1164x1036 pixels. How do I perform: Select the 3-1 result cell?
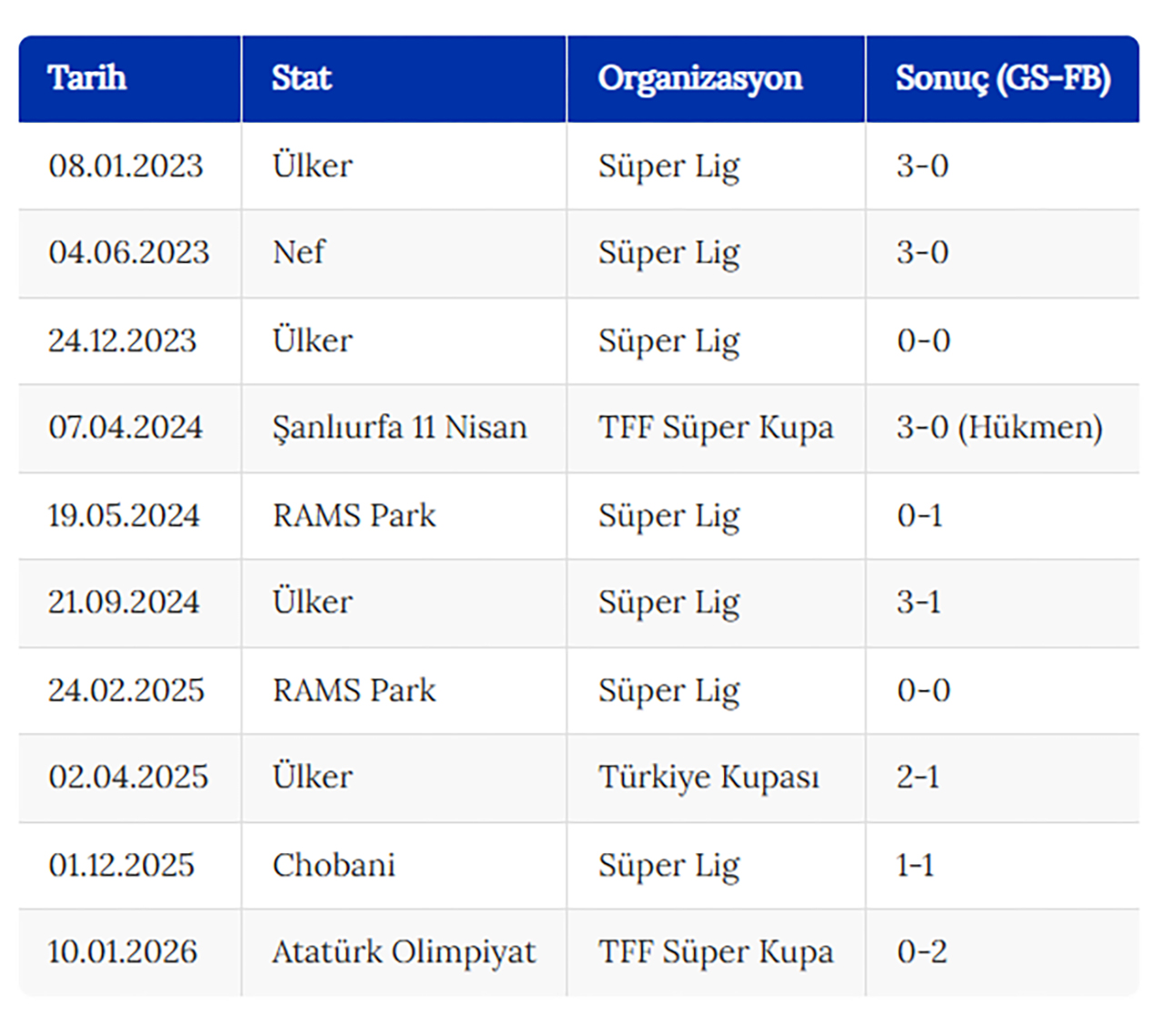click(918, 602)
